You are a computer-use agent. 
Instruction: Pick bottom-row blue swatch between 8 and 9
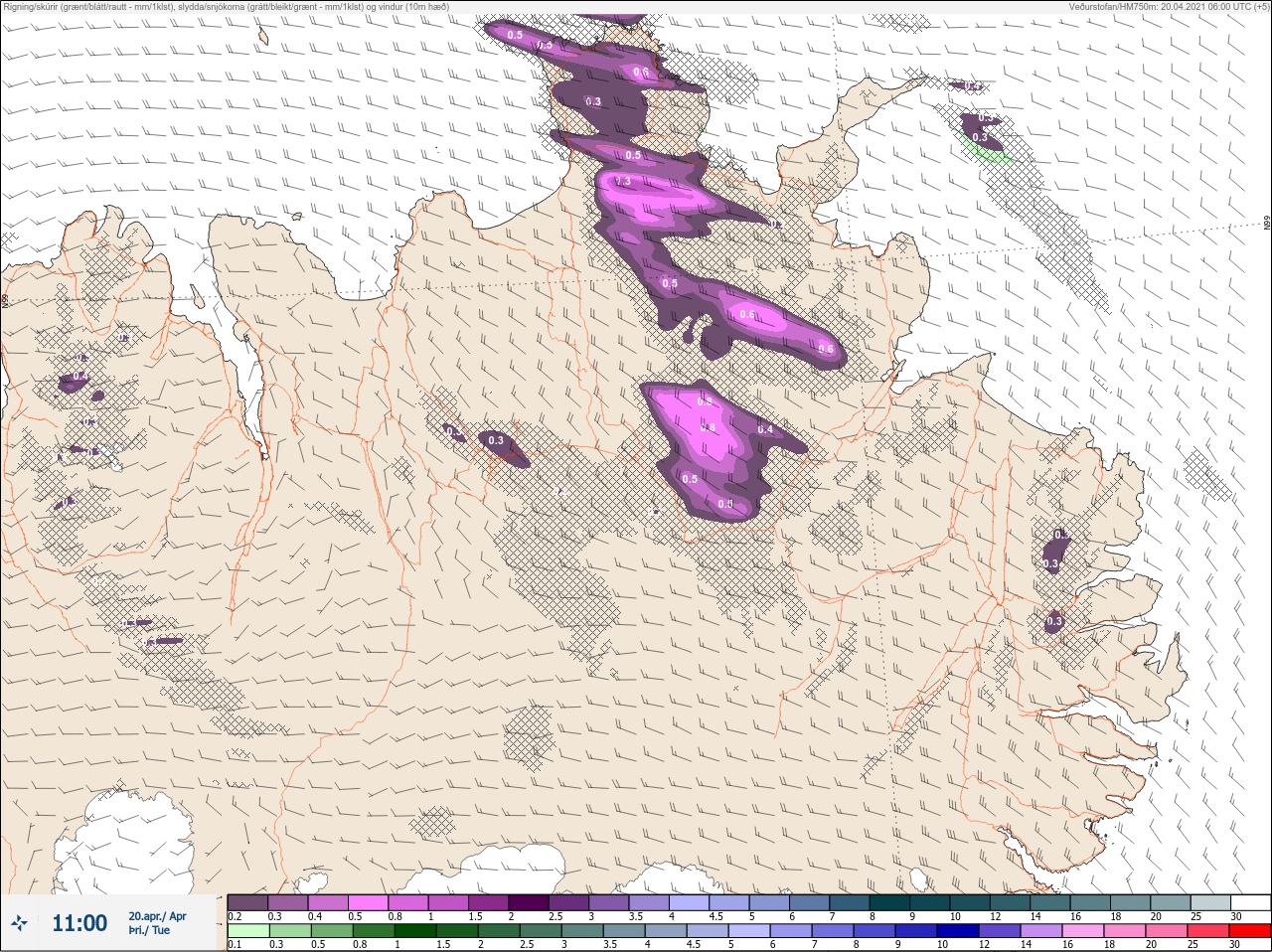(x=874, y=931)
